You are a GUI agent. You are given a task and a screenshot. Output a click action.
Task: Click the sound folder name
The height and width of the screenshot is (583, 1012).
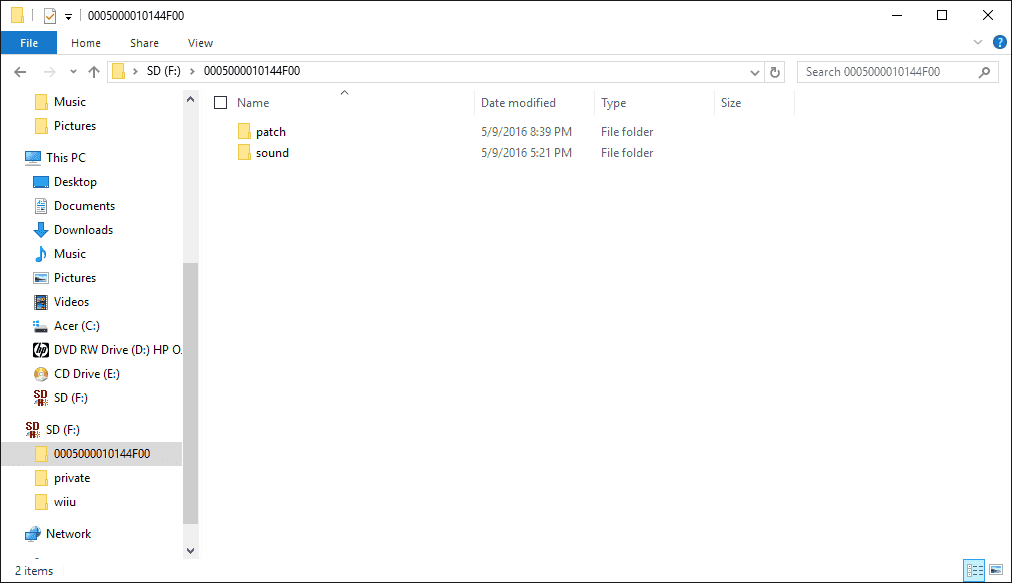(x=272, y=153)
